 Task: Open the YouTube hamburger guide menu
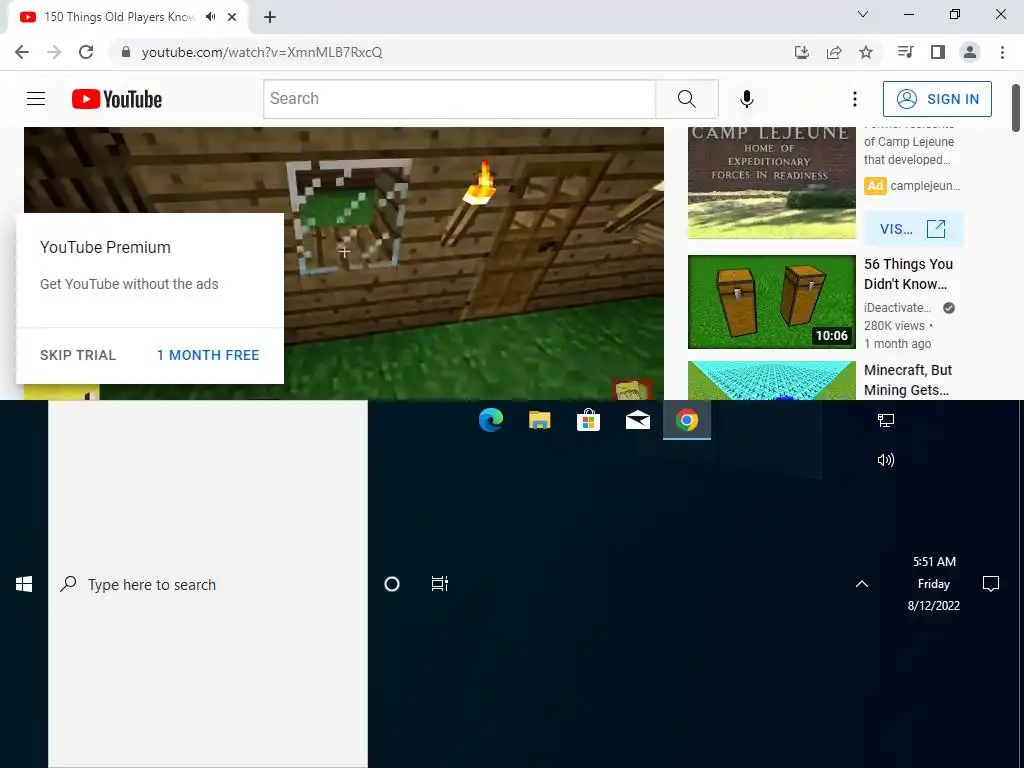(x=36, y=99)
